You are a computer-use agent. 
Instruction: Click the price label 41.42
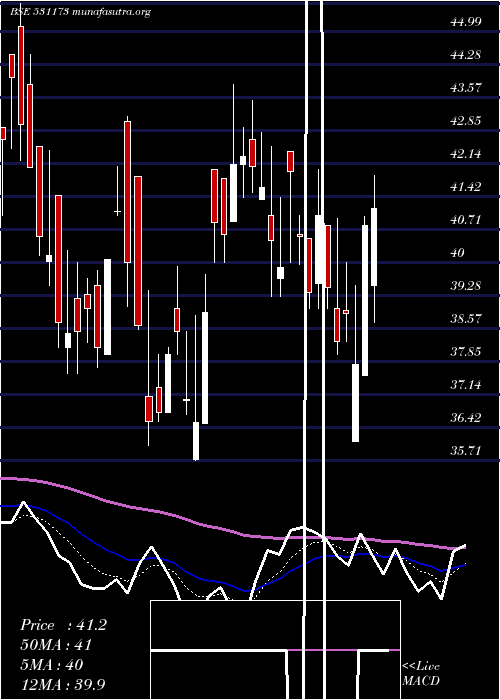pyautogui.click(x=466, y=187)
